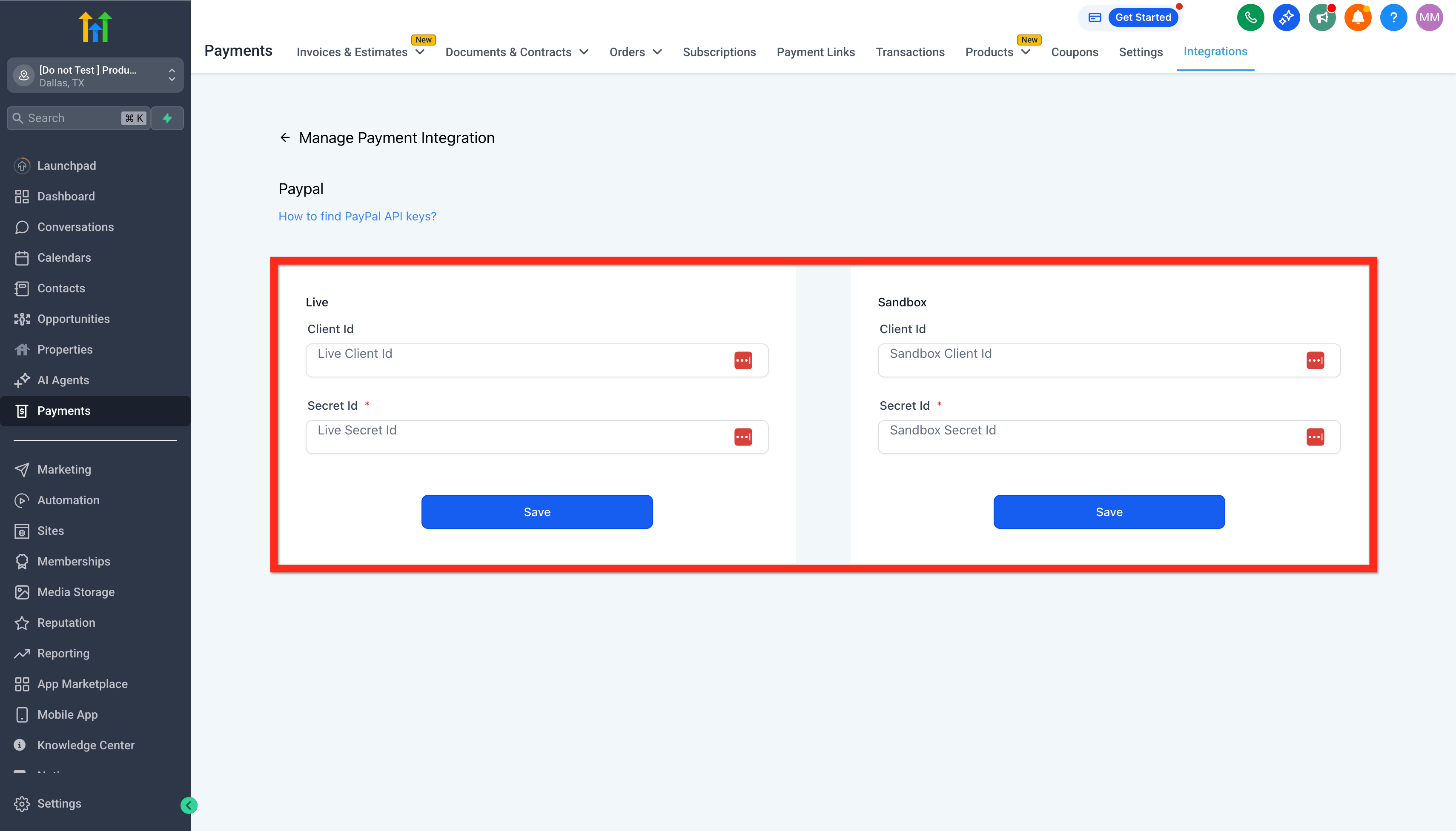Click the blue Ask AI sparkle icon
The image size is (1456, 831).
tap(1286, 17)
